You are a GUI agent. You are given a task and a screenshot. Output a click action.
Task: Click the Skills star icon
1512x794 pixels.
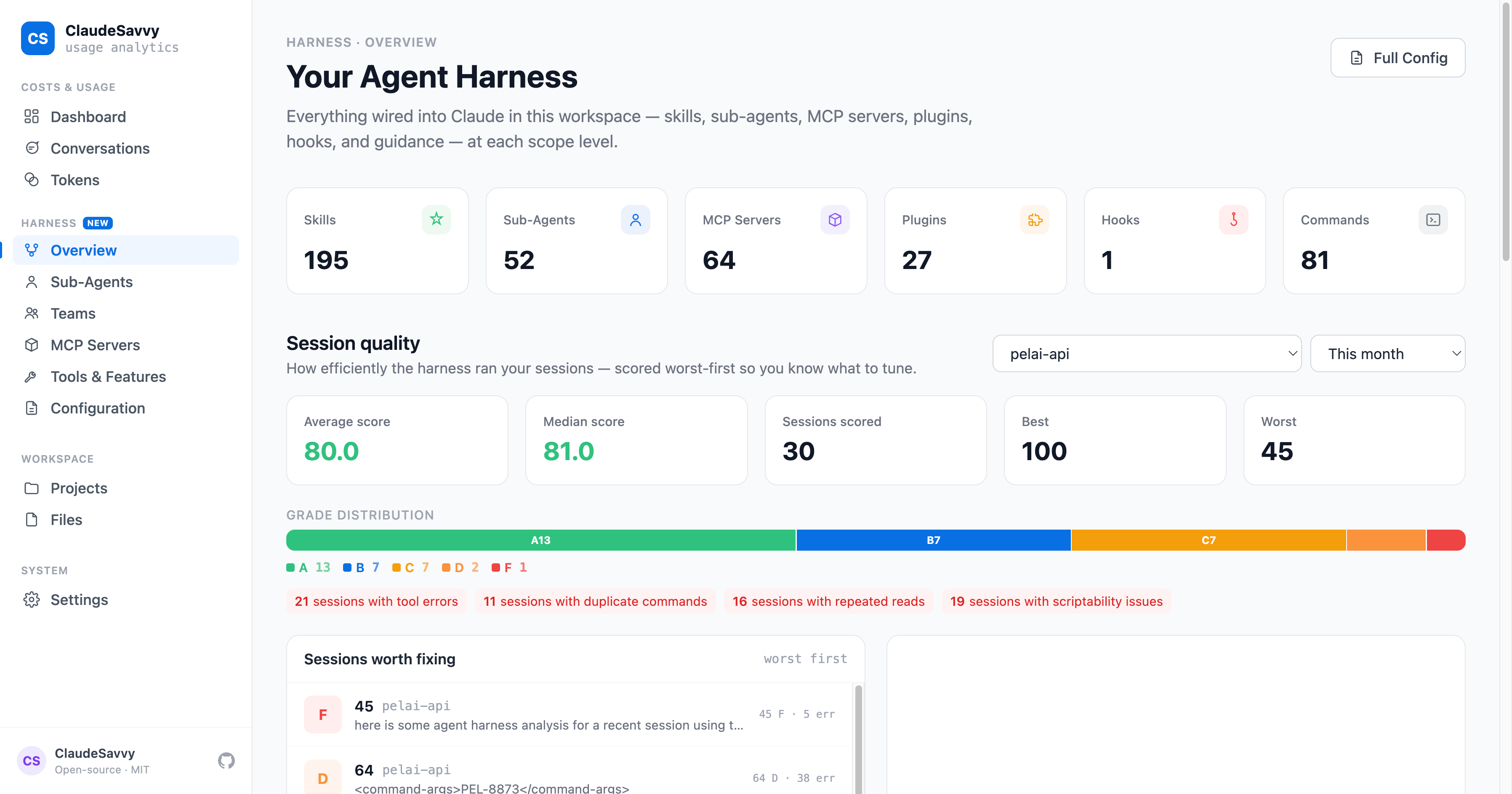[436, 219]
